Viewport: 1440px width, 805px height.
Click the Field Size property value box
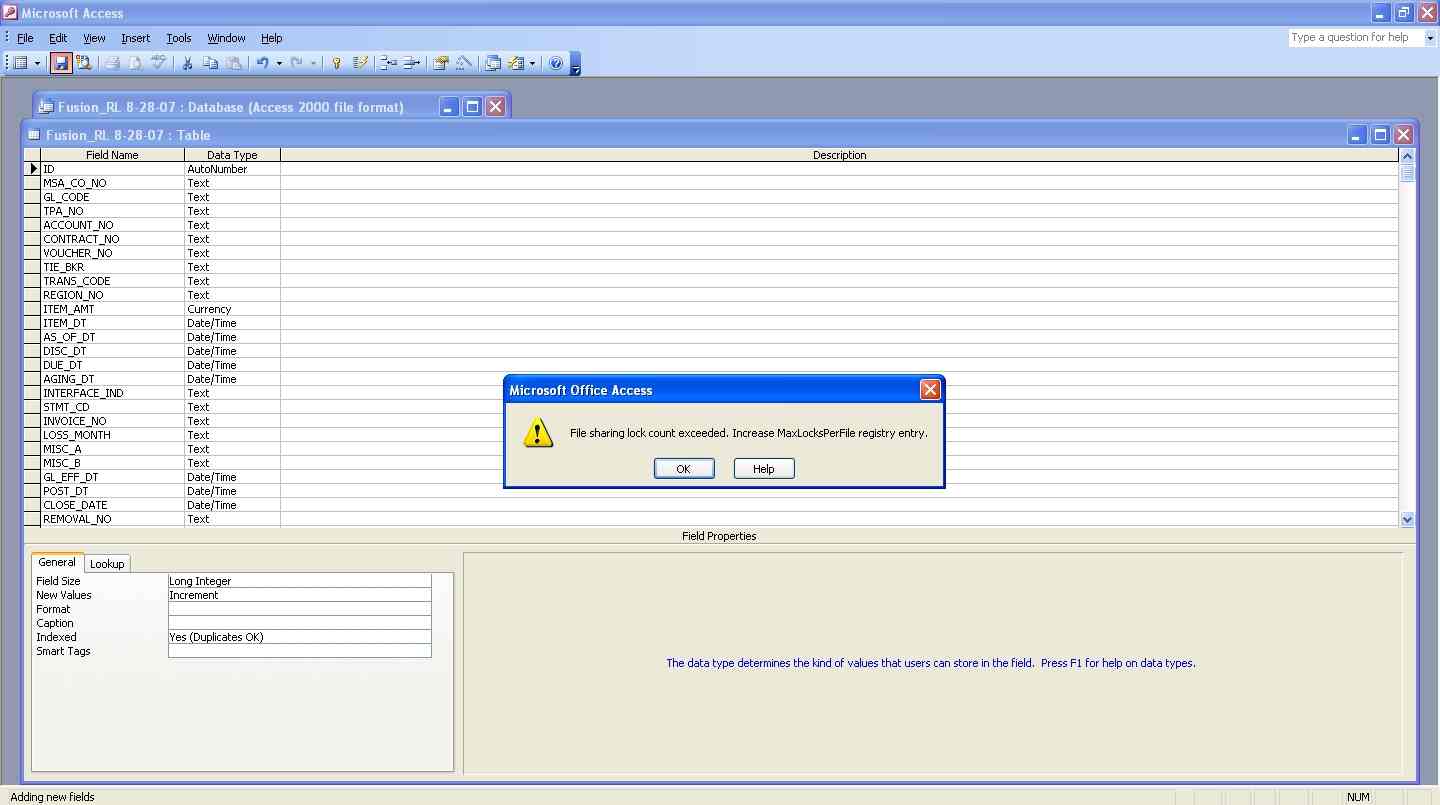[x=300, y=581]
